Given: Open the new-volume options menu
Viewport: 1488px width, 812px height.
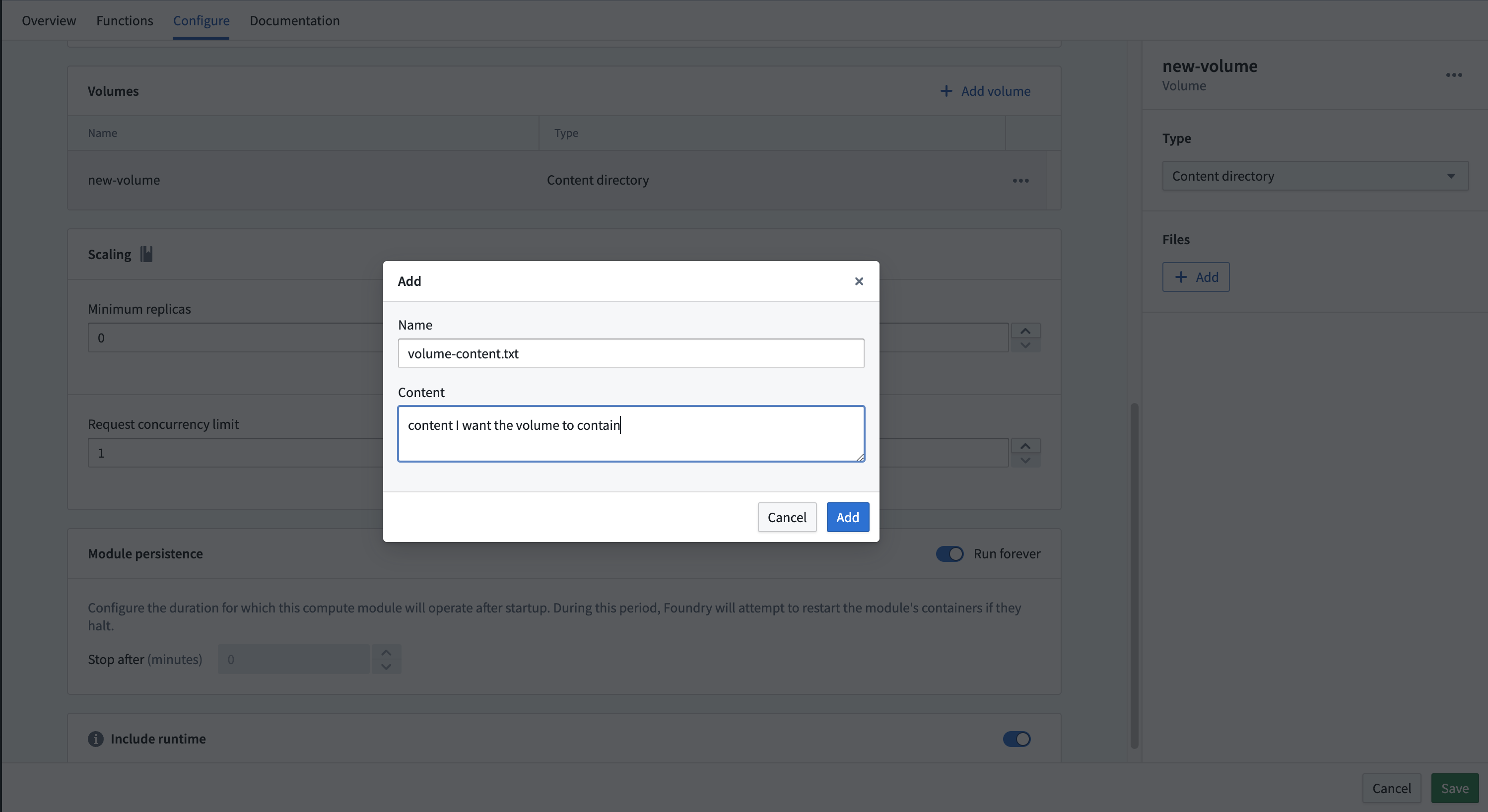Looking at the screenshot, I should click(1454, 74).
